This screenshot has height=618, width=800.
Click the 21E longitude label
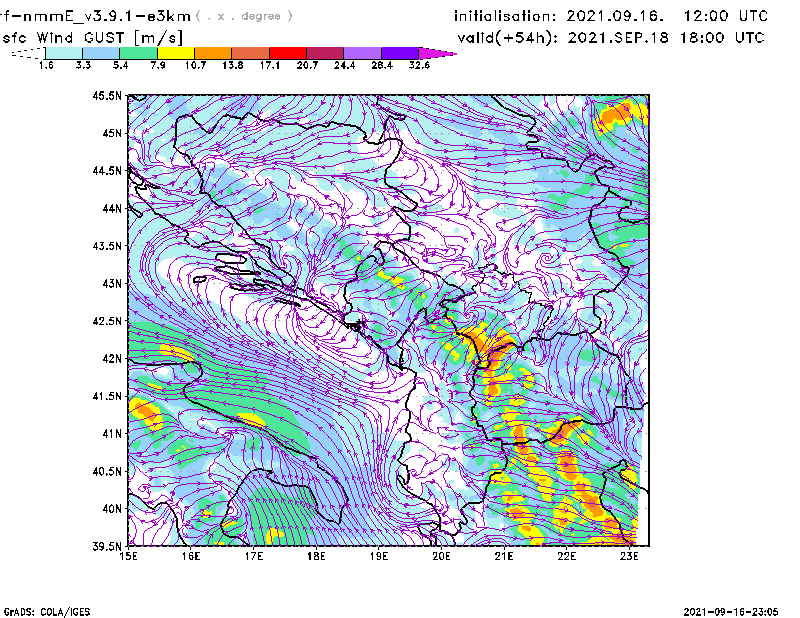[x=504, y=556]
